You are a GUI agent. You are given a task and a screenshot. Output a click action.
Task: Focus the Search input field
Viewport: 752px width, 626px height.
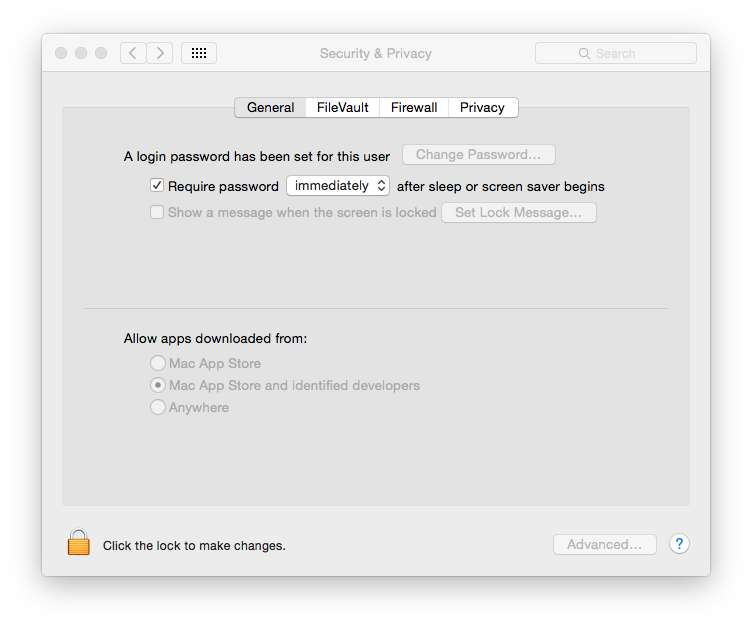tap(616, 53)
